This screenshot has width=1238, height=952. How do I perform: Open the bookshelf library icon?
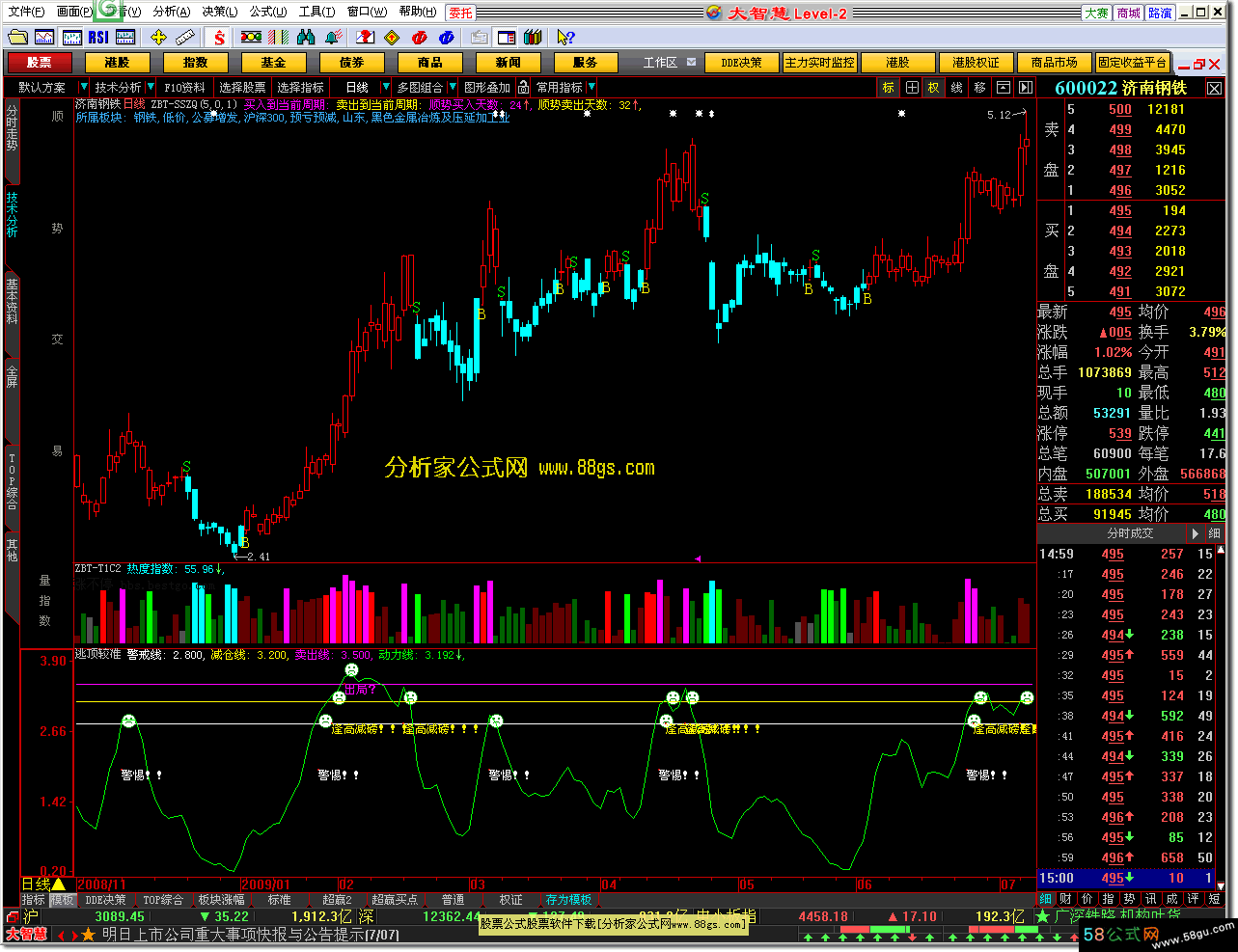pos(533,38)
